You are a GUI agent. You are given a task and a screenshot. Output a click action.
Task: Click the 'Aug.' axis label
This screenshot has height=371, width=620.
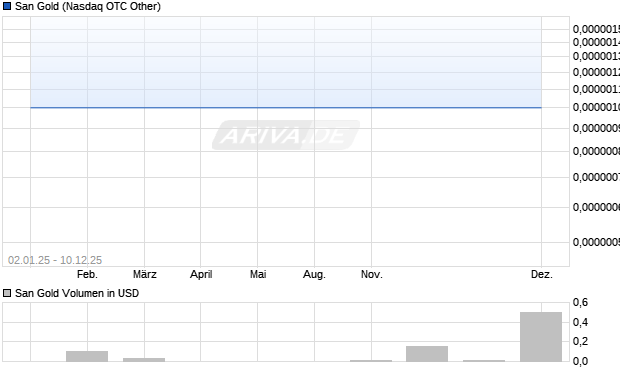coord(314,274)
